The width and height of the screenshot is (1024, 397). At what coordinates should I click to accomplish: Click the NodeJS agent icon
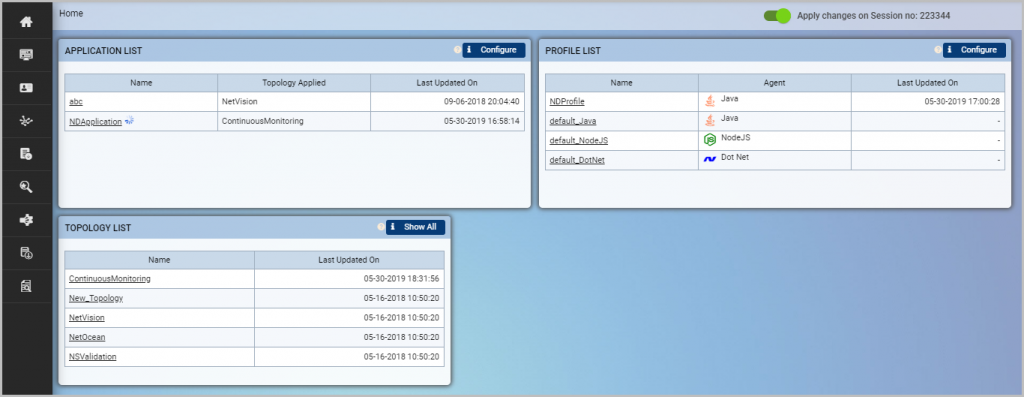710,139
